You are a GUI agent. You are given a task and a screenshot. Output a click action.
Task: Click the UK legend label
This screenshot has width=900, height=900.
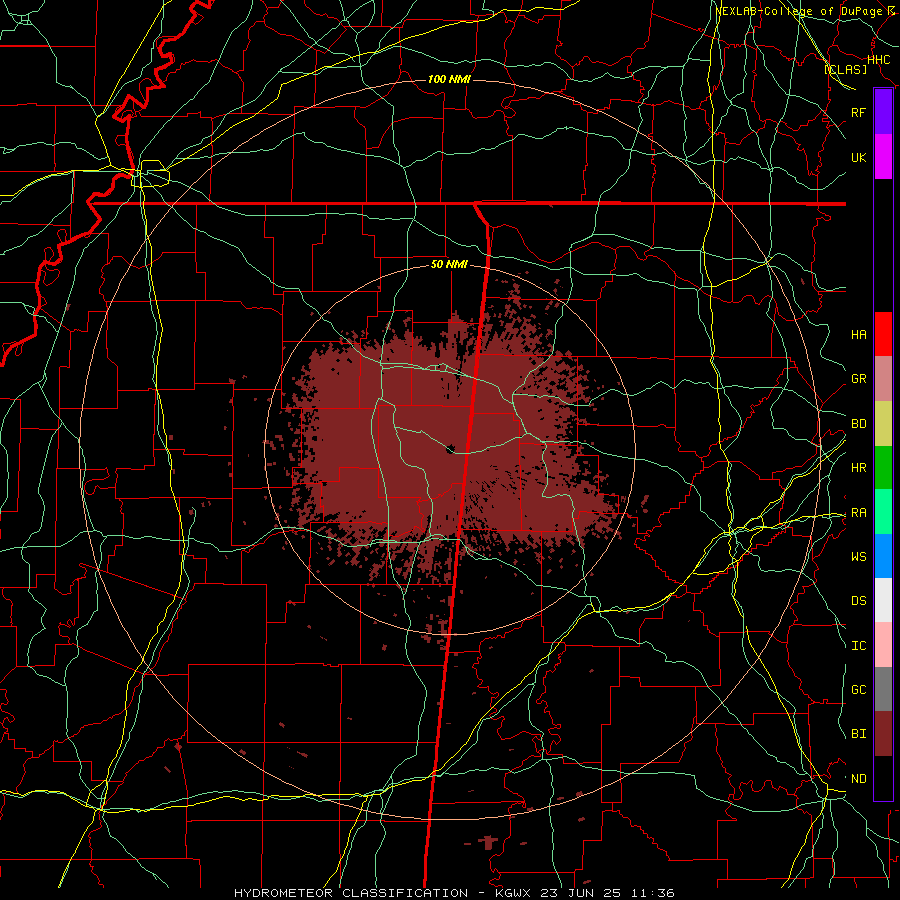pos(858,157)
